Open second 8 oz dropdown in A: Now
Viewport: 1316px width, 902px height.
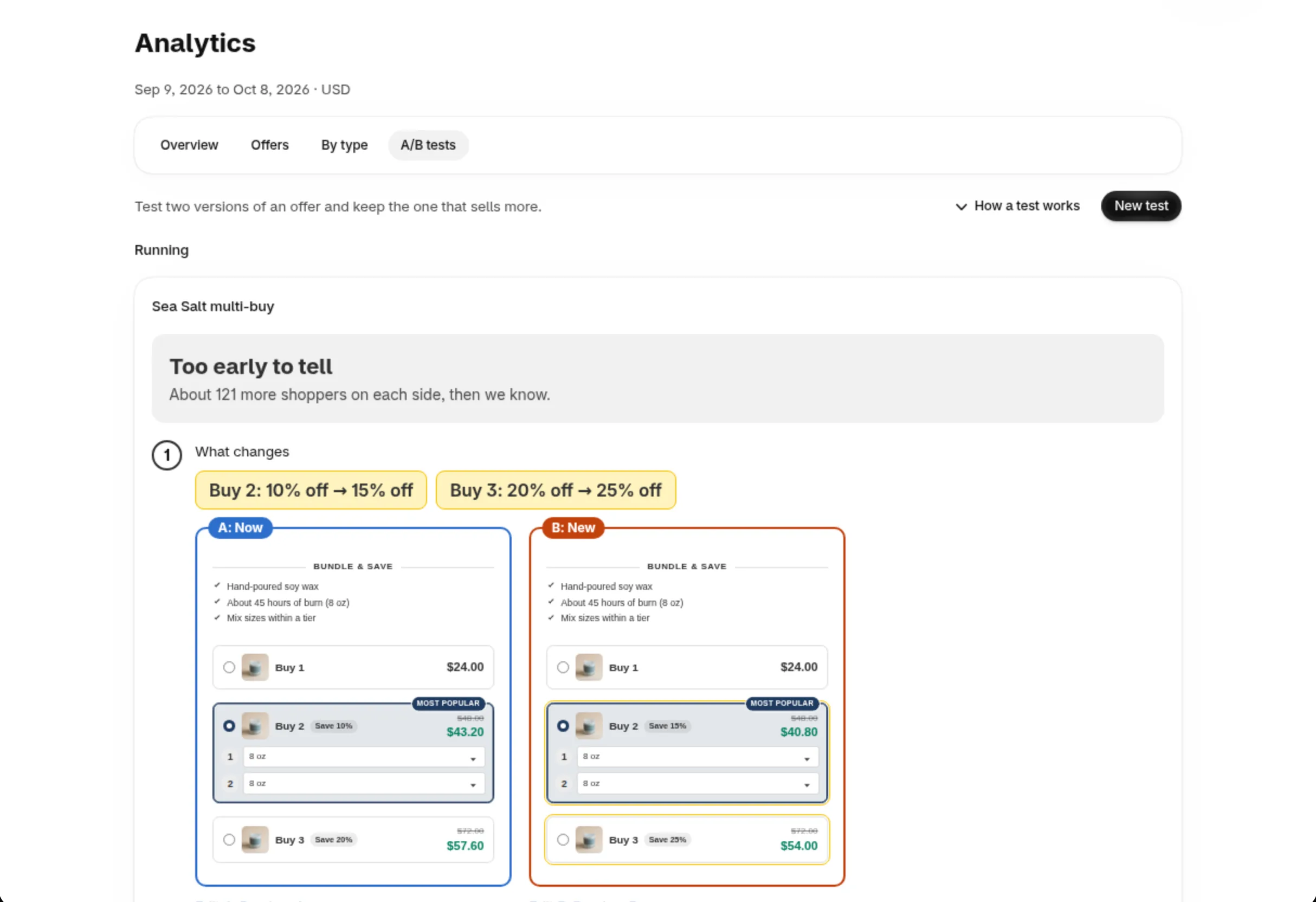[364, 784]
